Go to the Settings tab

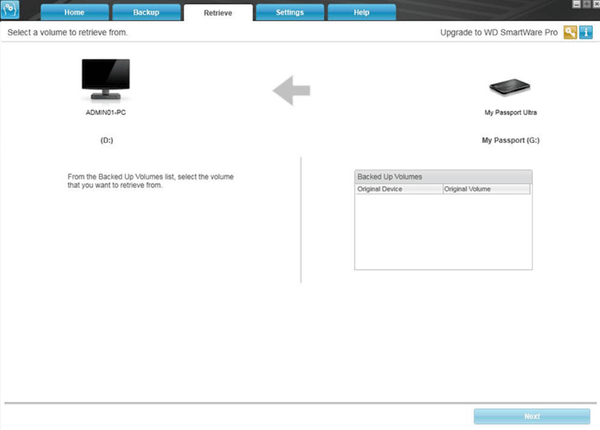tap(289, 12)
